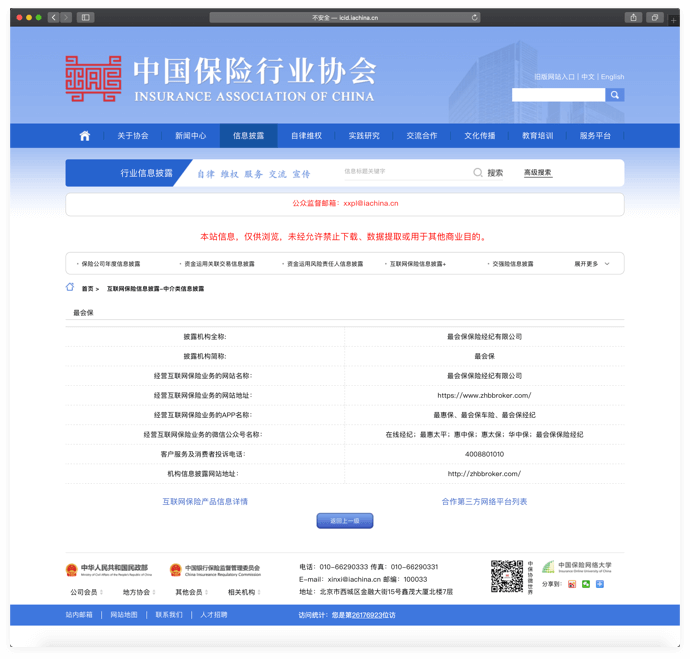This screenshot has height=659, width=690.
Task: Click 高级搜索 link
Action: click(x=538, y=173)
